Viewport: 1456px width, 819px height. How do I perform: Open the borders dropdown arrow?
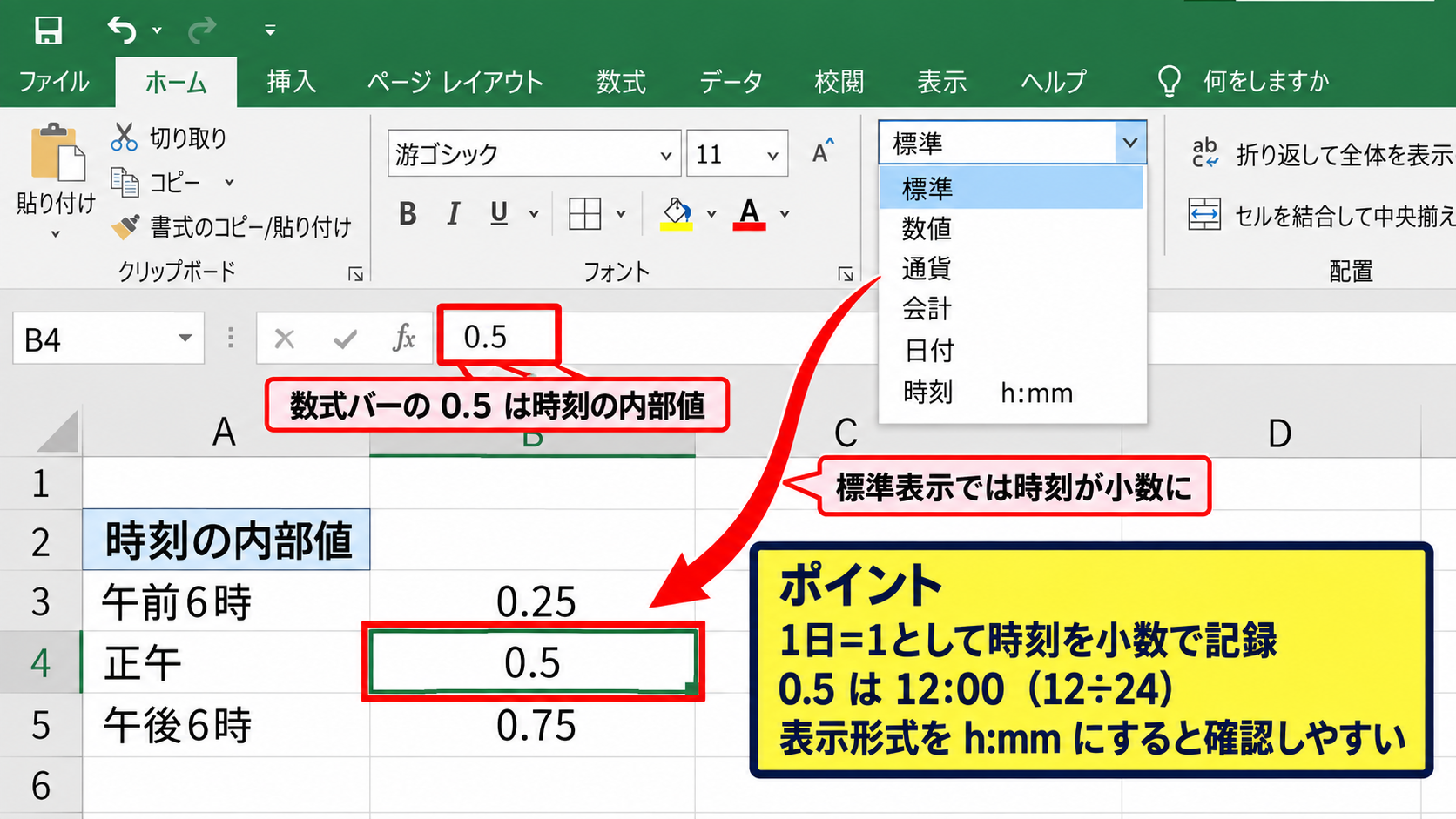[x=621, y=214]
